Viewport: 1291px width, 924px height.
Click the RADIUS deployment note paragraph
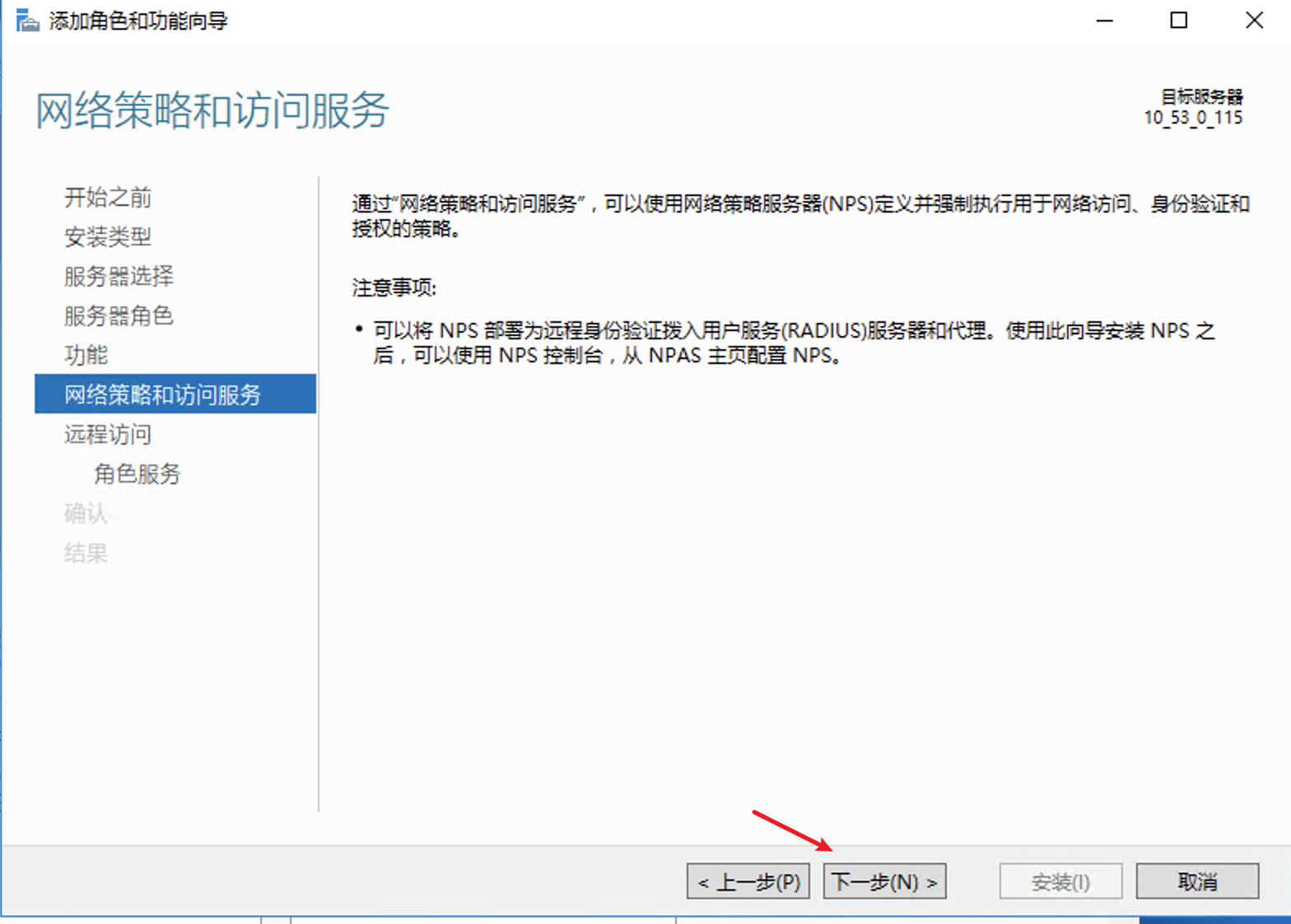point(793,343)
